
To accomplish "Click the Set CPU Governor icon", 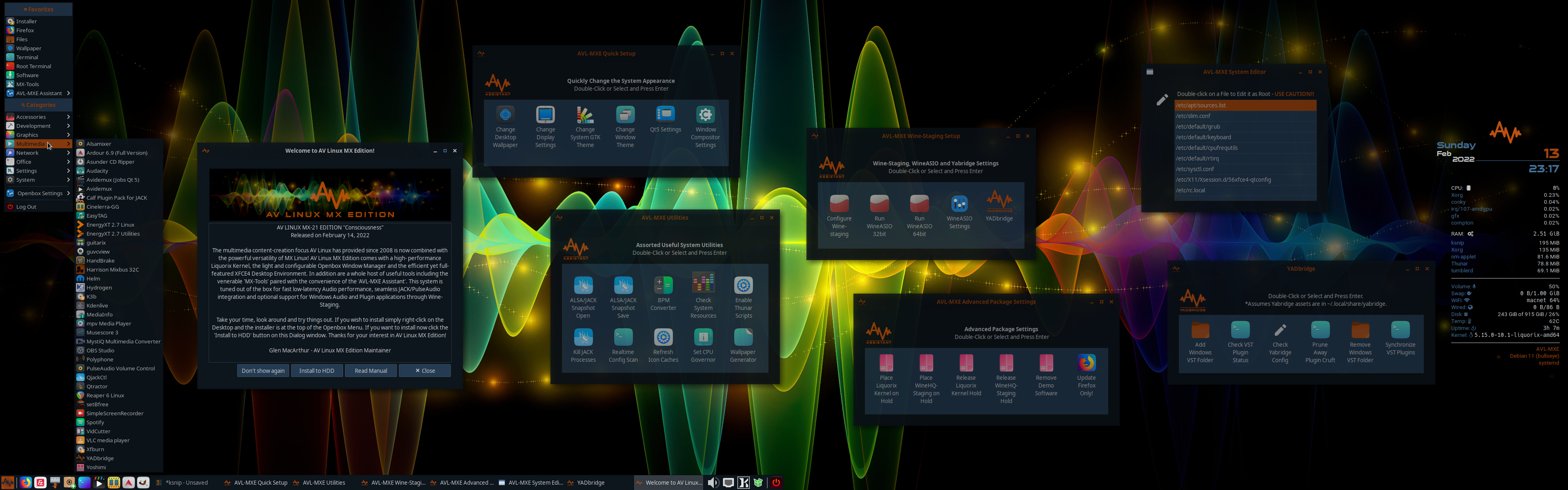I will (x=703, y=345).
